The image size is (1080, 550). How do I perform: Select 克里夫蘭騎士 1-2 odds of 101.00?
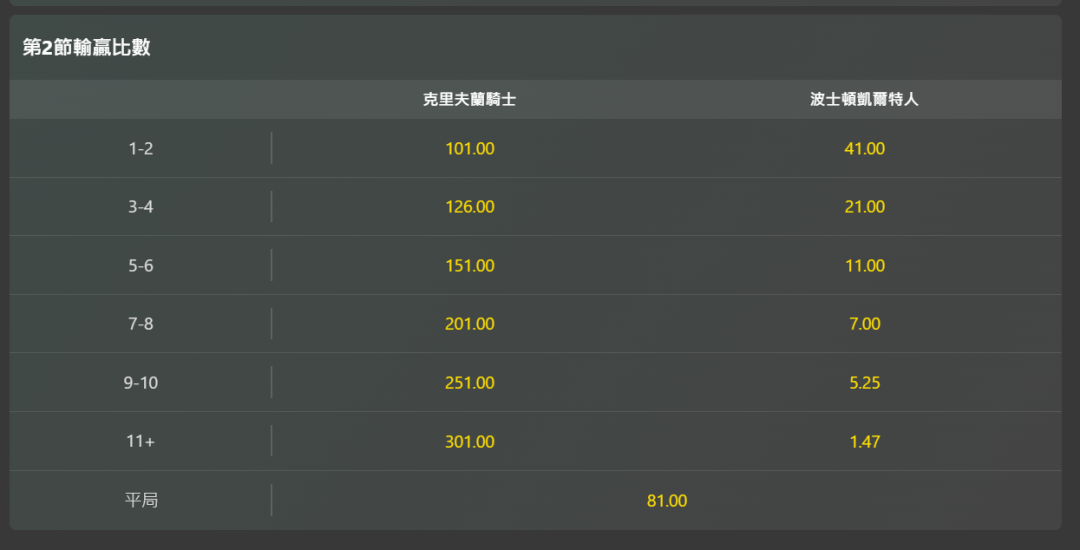click(470, 149)
